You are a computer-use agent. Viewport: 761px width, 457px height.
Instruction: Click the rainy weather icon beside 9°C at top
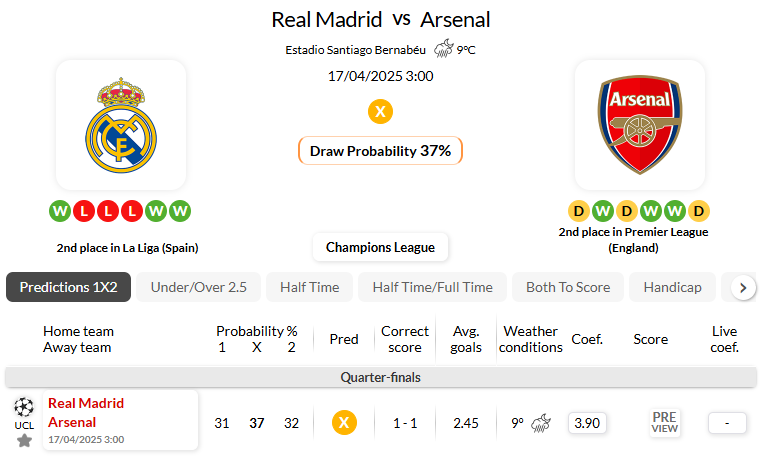tap(443, 49)
